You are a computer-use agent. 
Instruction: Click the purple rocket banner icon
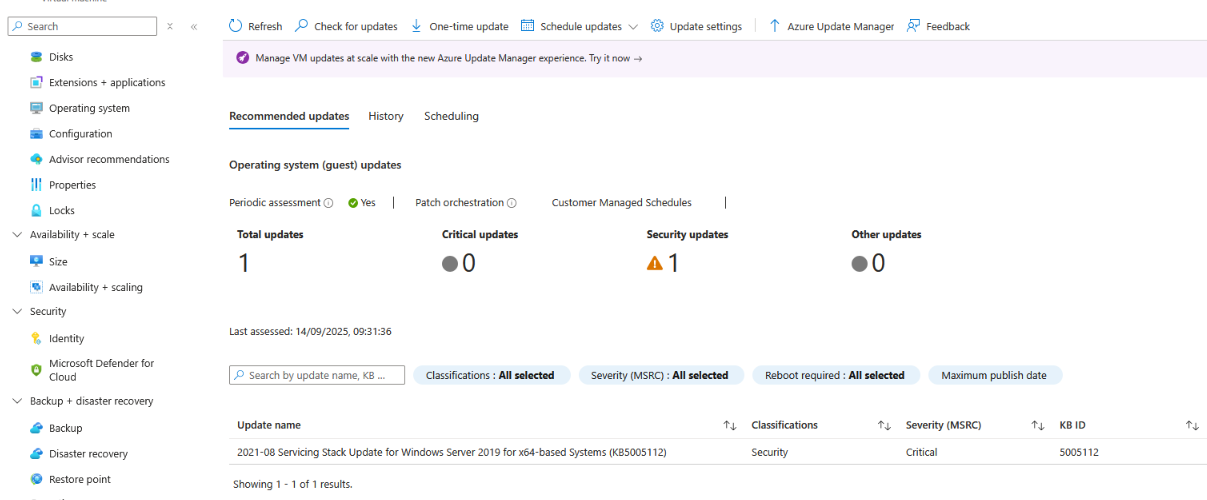click(x=242, y=58)
